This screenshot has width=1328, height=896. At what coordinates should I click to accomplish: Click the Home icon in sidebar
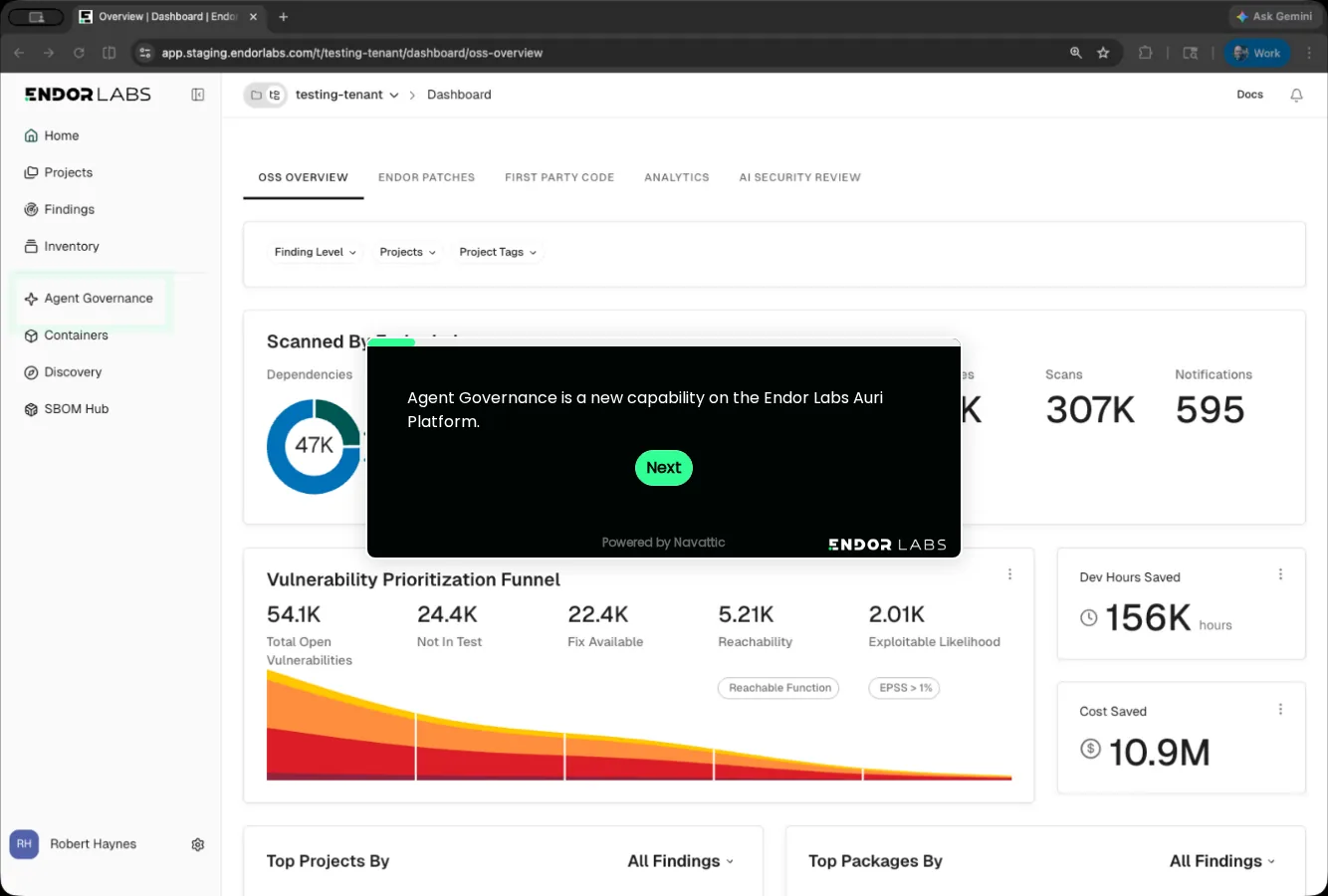pyautogui.click(x=31, y=135)
